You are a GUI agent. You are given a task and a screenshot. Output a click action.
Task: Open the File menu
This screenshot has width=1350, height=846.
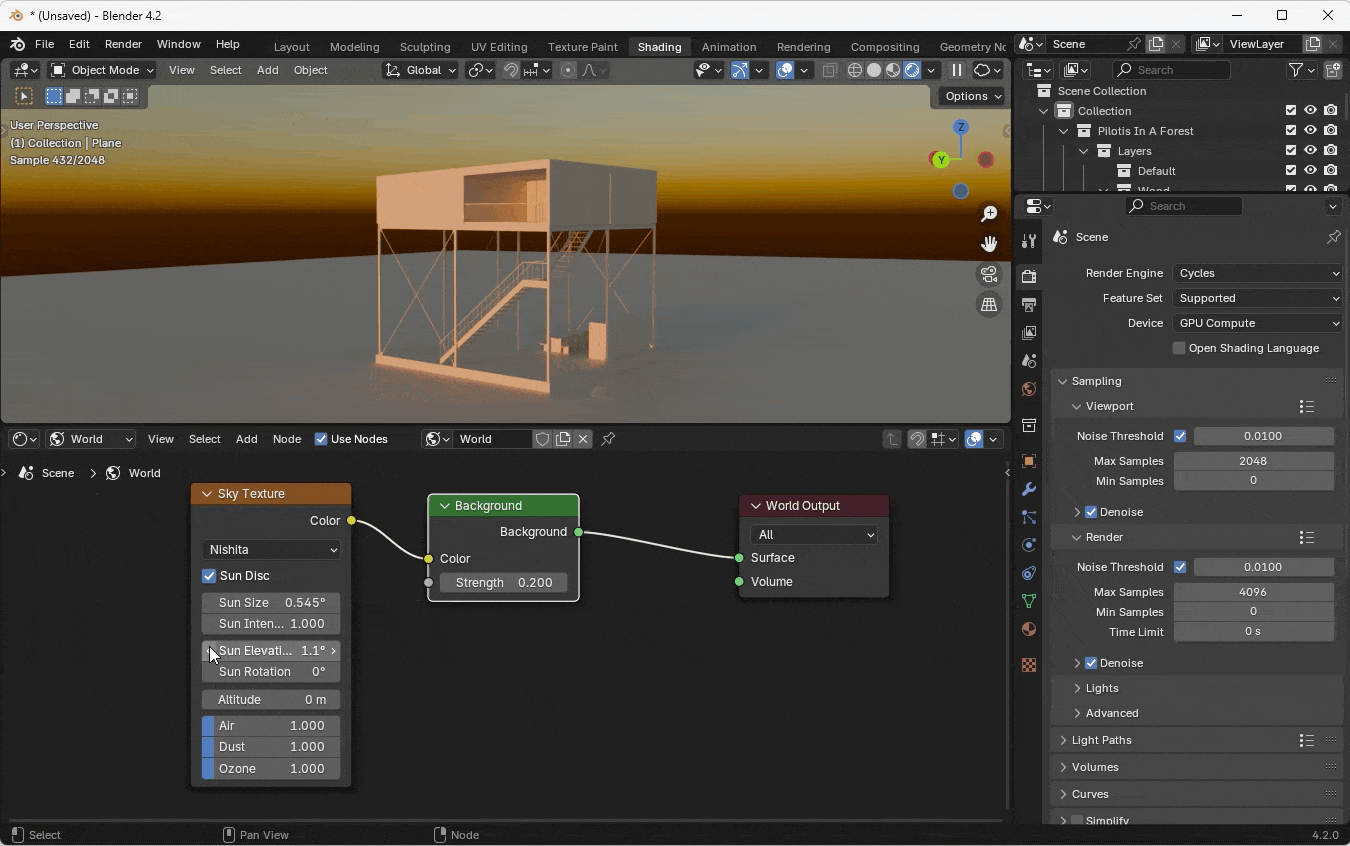44,44
